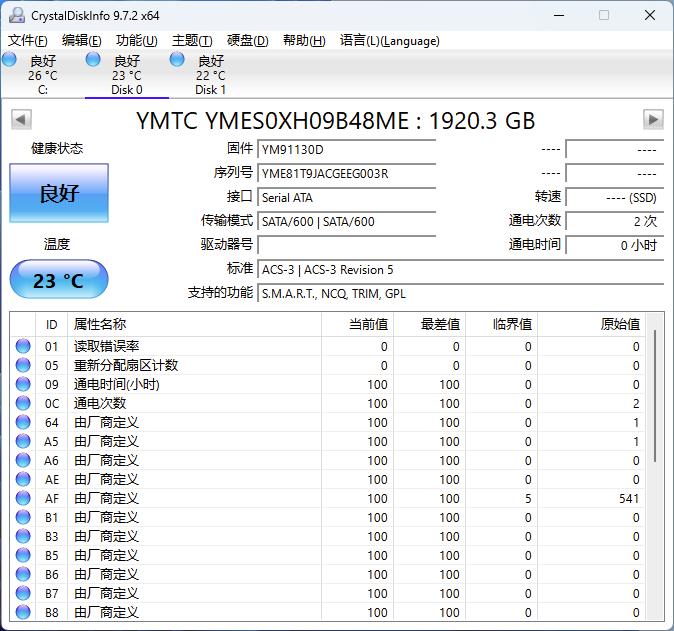Click the SMART list vertical scrollbar
The width and height of the screenshot is (674, 631).
pyautogui.click(x=656, y=400)
